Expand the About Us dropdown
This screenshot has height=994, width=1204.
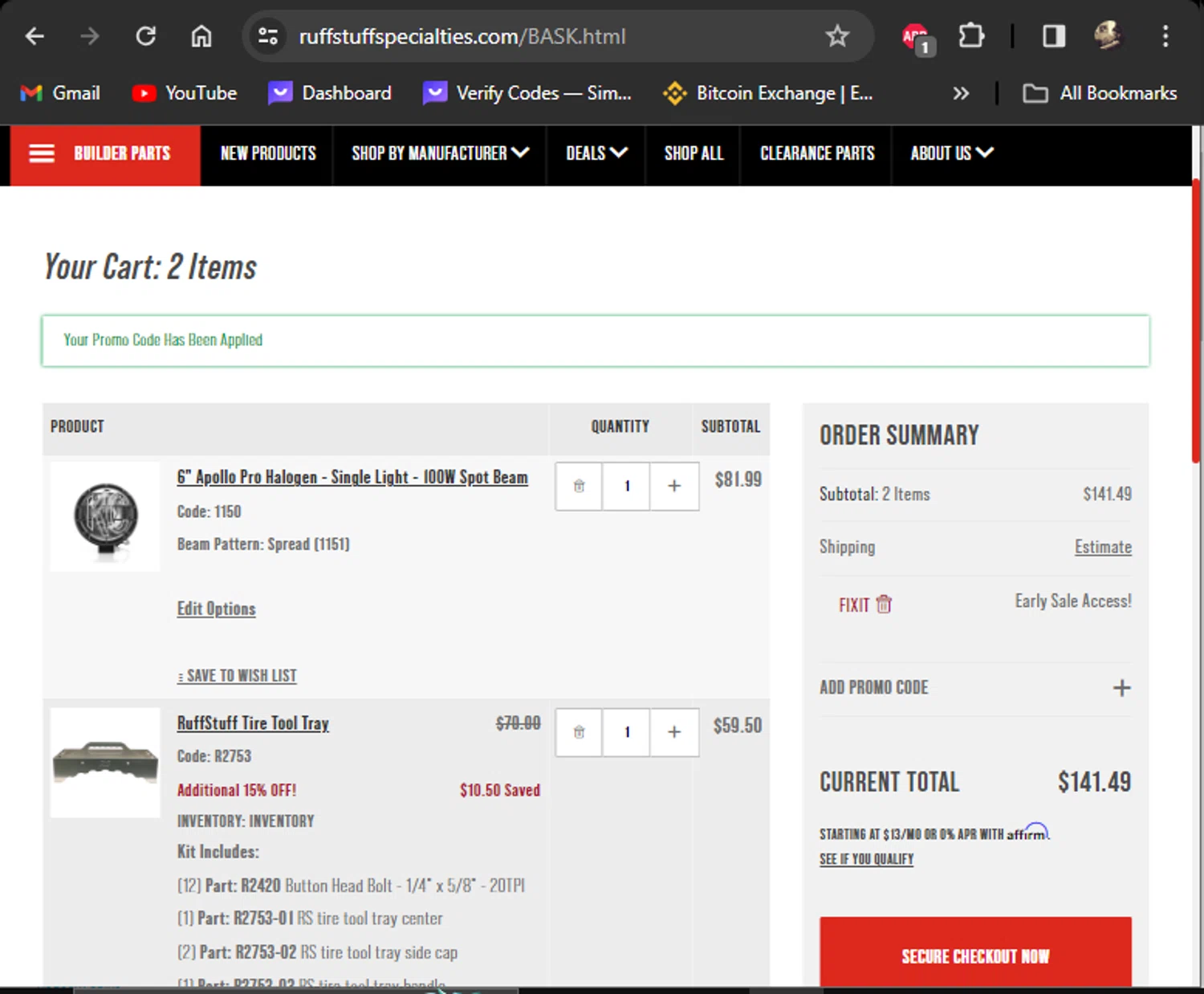952,153
